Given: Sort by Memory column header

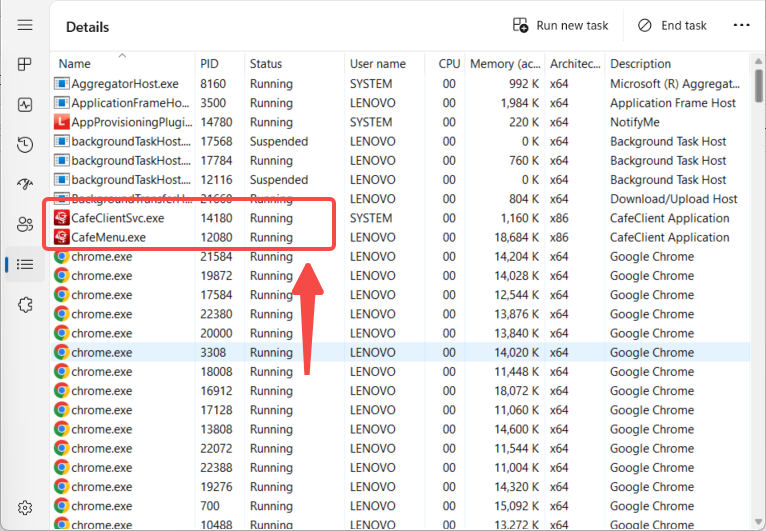Looking at the screenshot, I should coord(505,64).
